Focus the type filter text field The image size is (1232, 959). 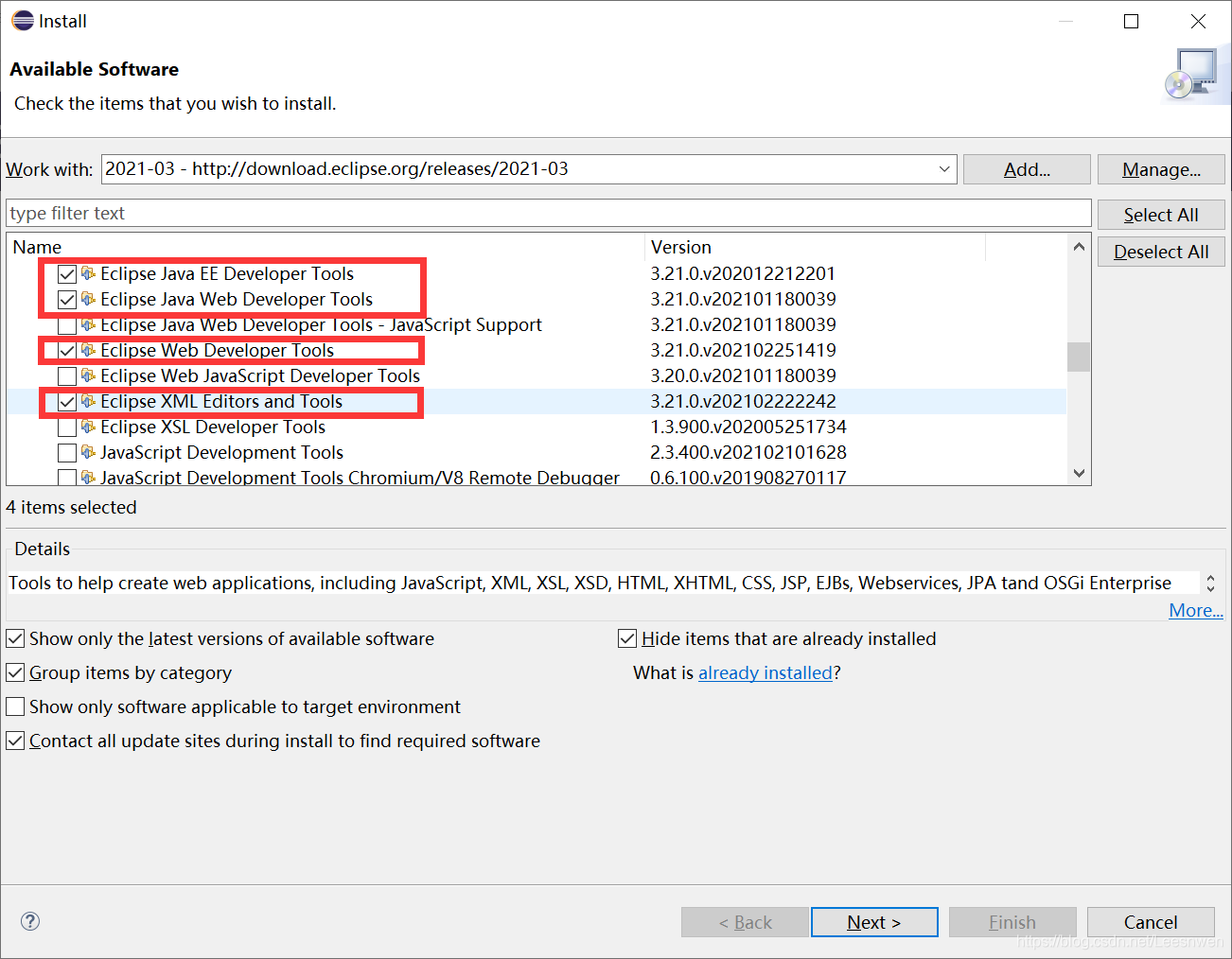pyautogui.click(x=549, y=214)
